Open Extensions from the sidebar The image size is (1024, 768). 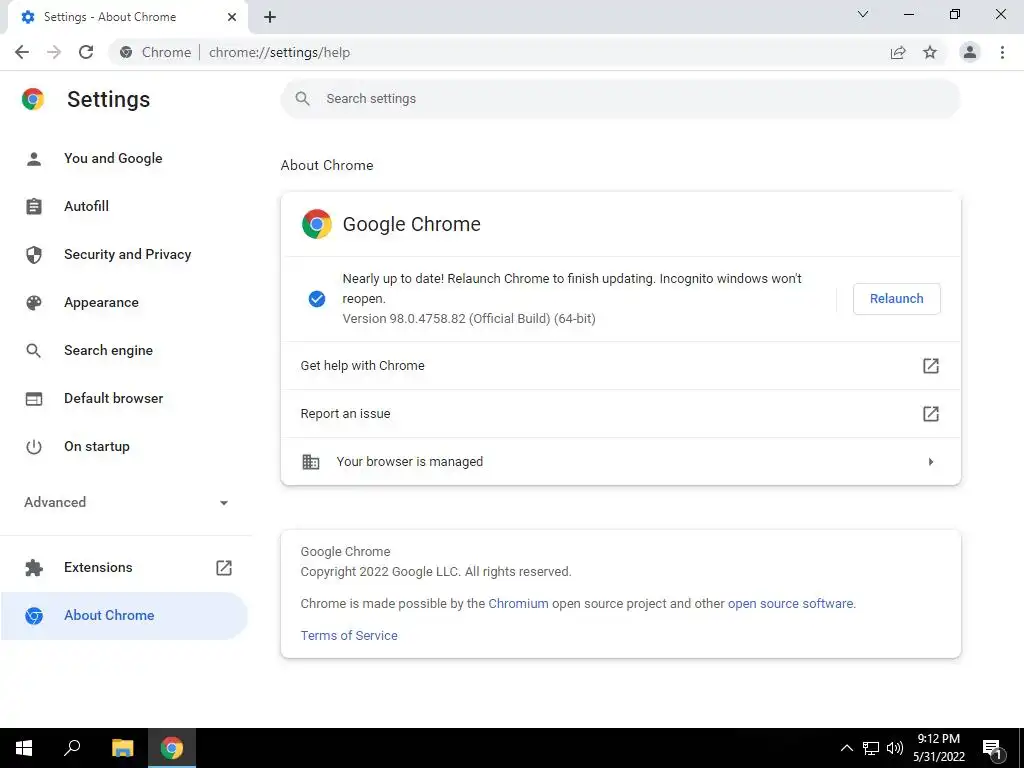125,568
